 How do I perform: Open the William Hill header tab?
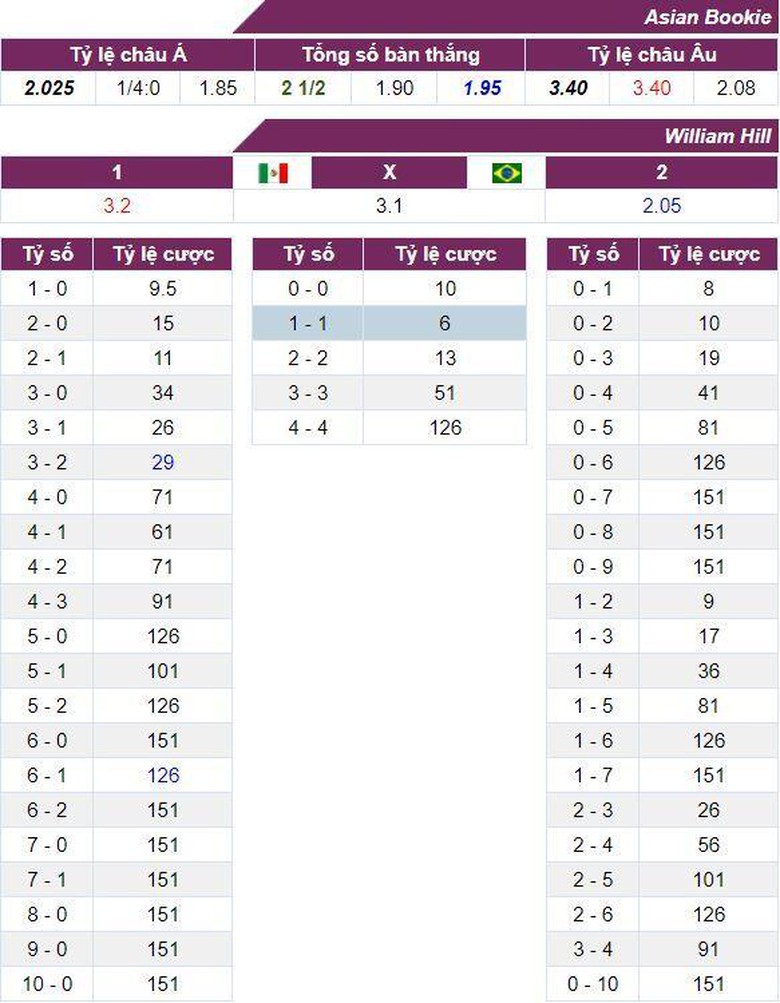pyautogui.click(x=717, y=136)
